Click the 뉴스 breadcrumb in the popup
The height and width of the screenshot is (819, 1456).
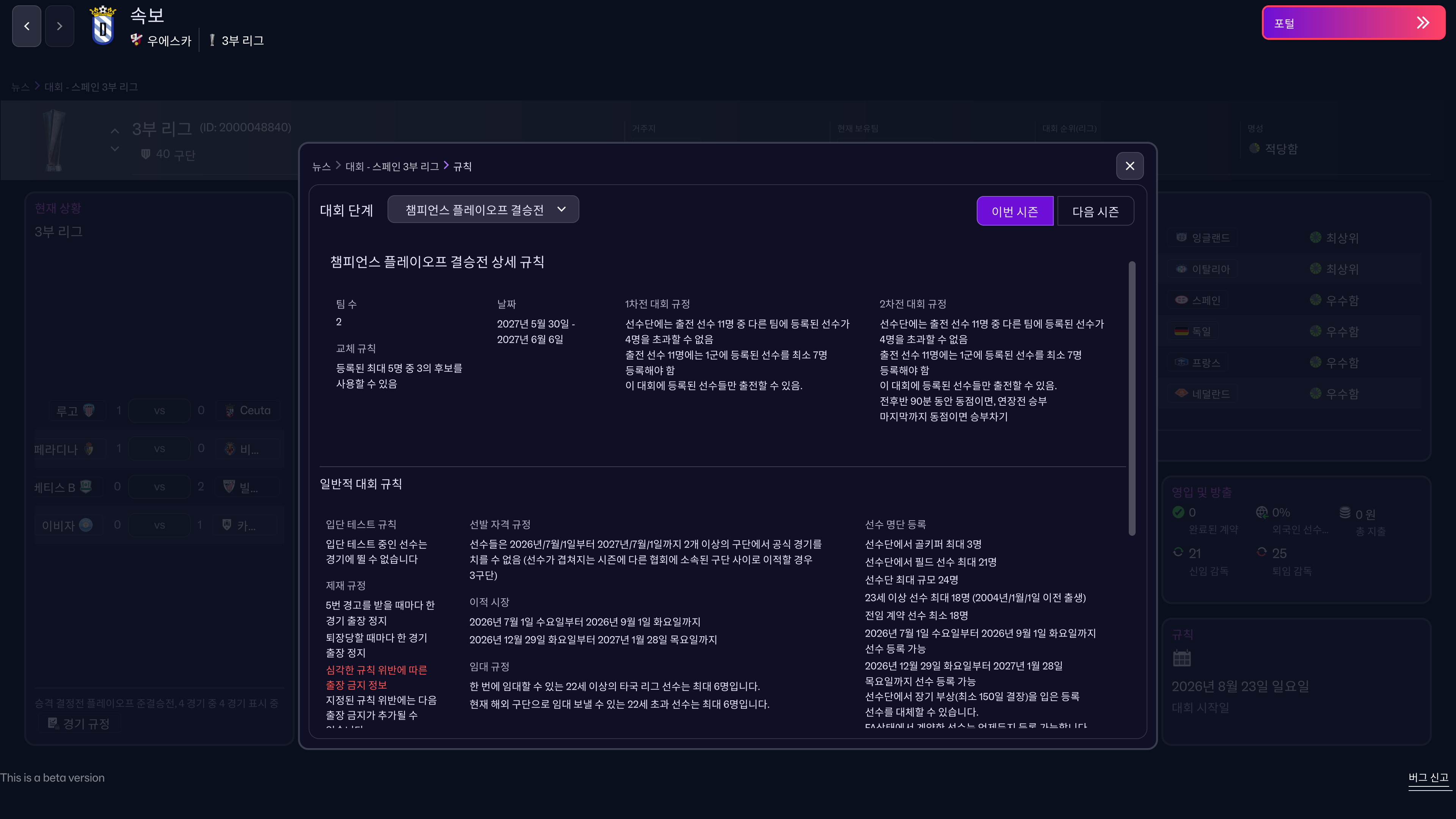[321, 167]
